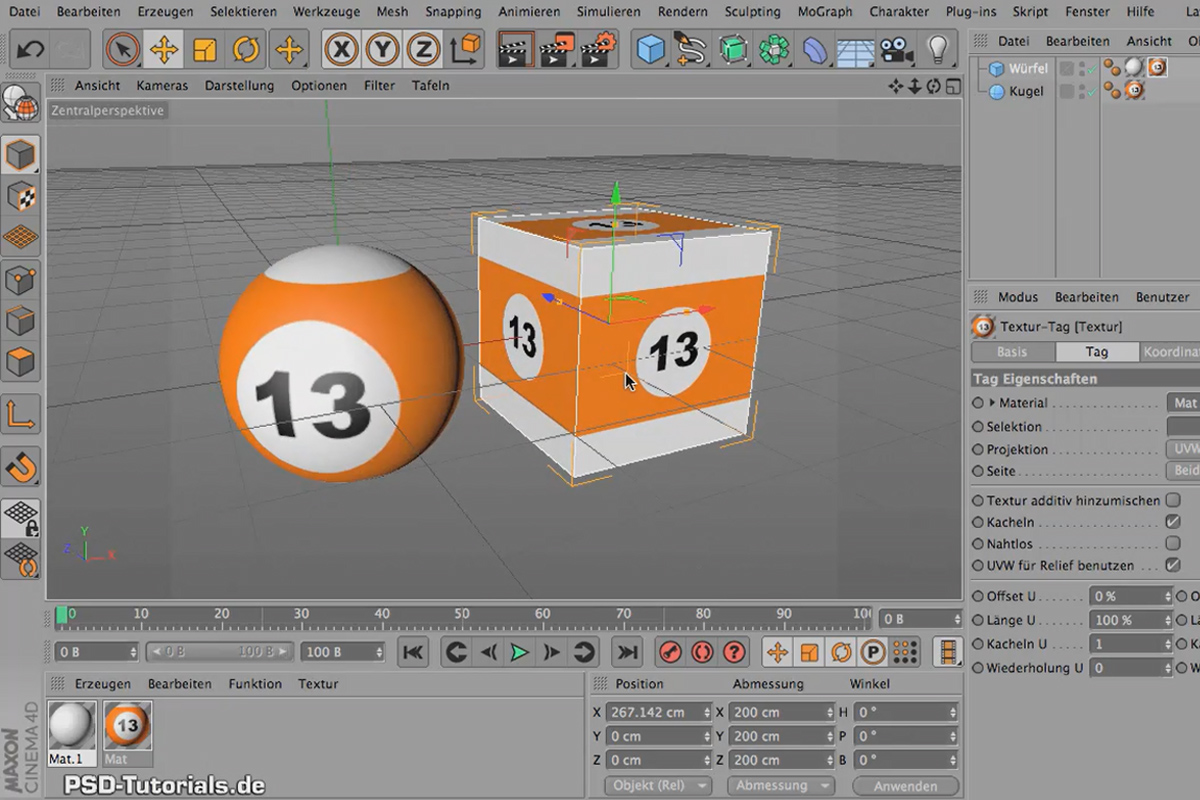Click the Anwenden button
The image size is (1200, 800).
coord(905,786)
